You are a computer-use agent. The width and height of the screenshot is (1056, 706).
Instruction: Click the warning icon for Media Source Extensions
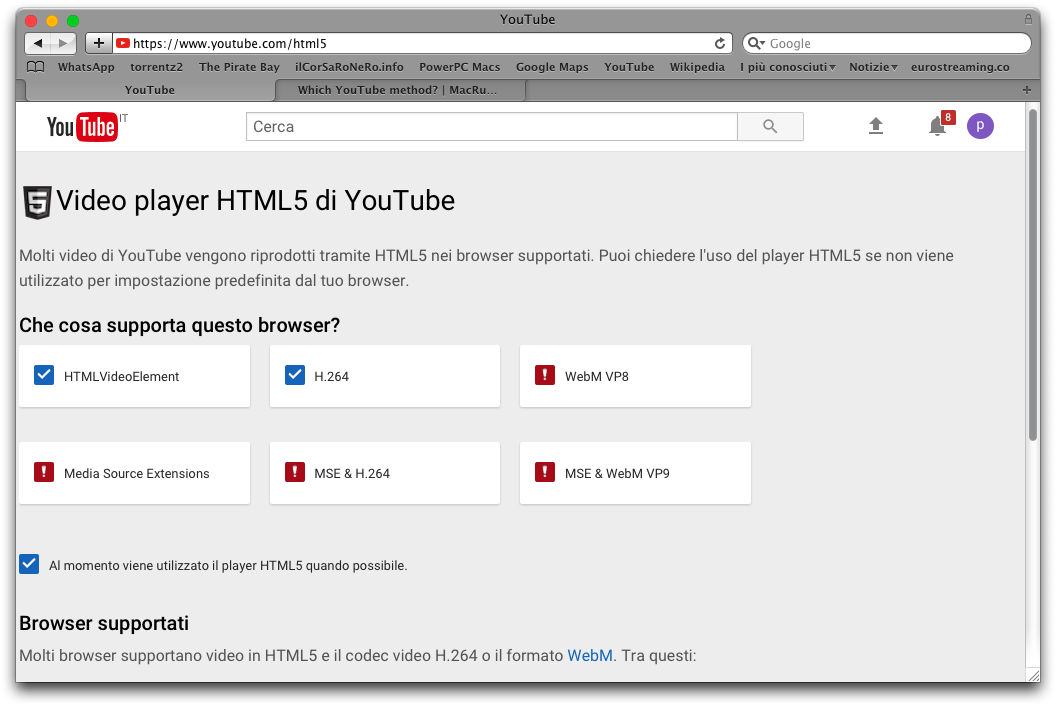click(x=44, y=472)
